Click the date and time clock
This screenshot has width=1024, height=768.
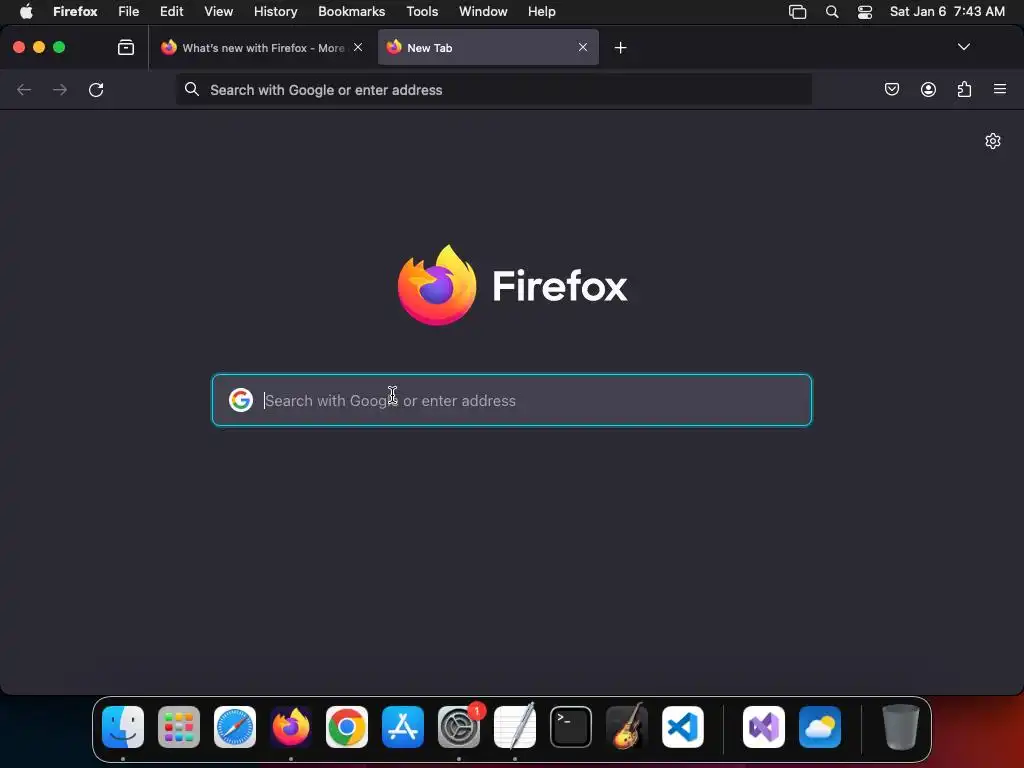point(947,11)
